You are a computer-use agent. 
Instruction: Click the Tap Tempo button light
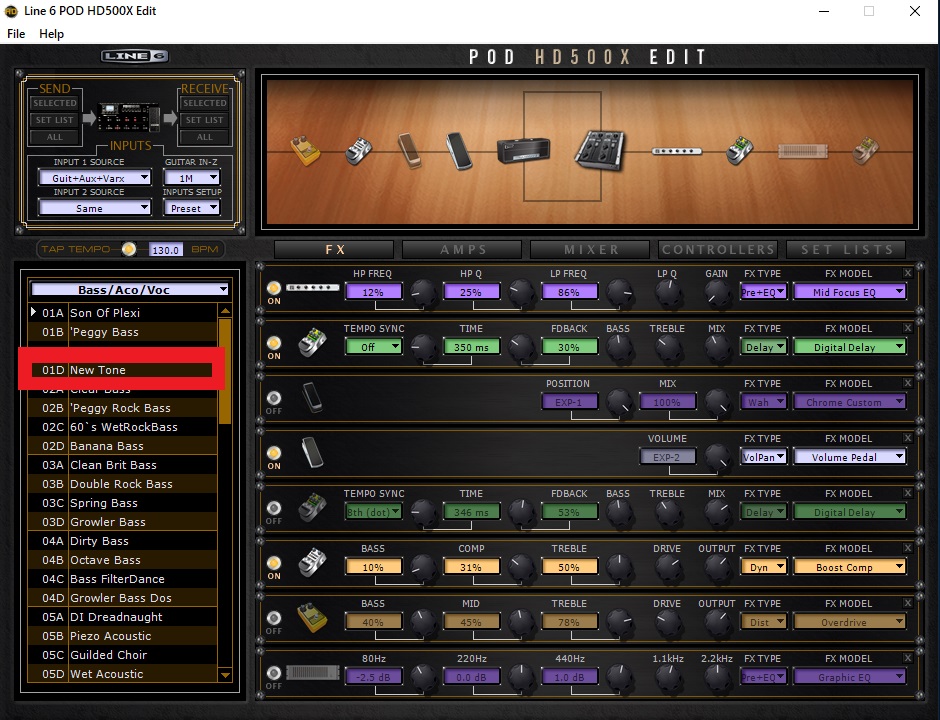129,249
